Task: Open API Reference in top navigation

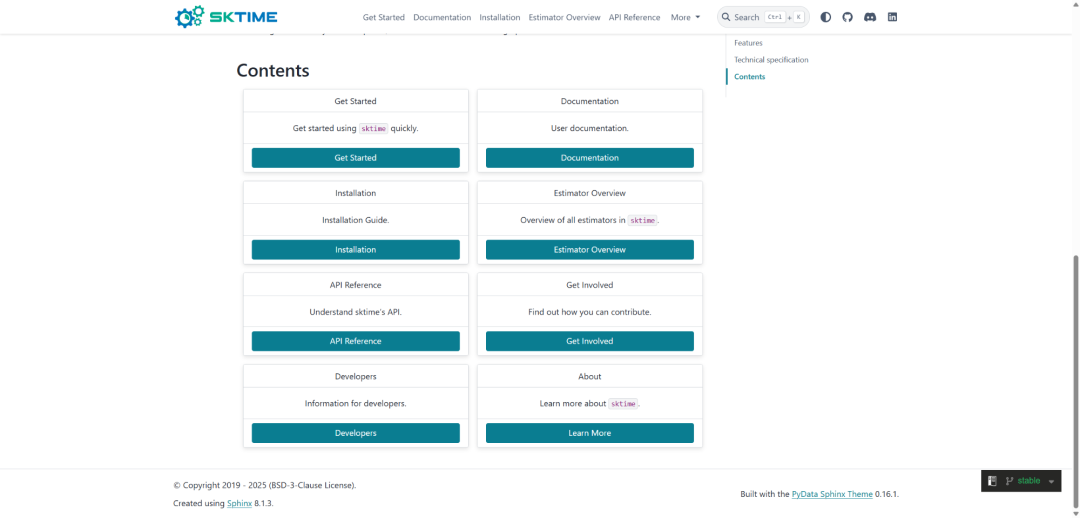Action: tap(634, 17)
